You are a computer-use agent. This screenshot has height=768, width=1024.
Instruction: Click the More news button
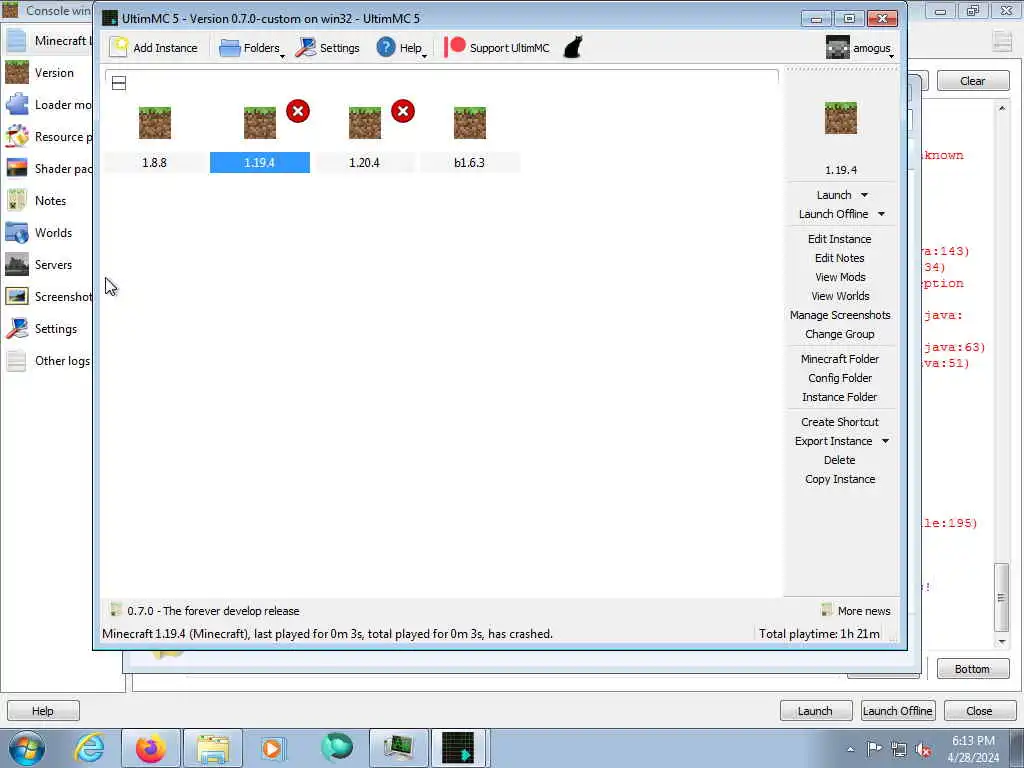[x=856, y=611]
